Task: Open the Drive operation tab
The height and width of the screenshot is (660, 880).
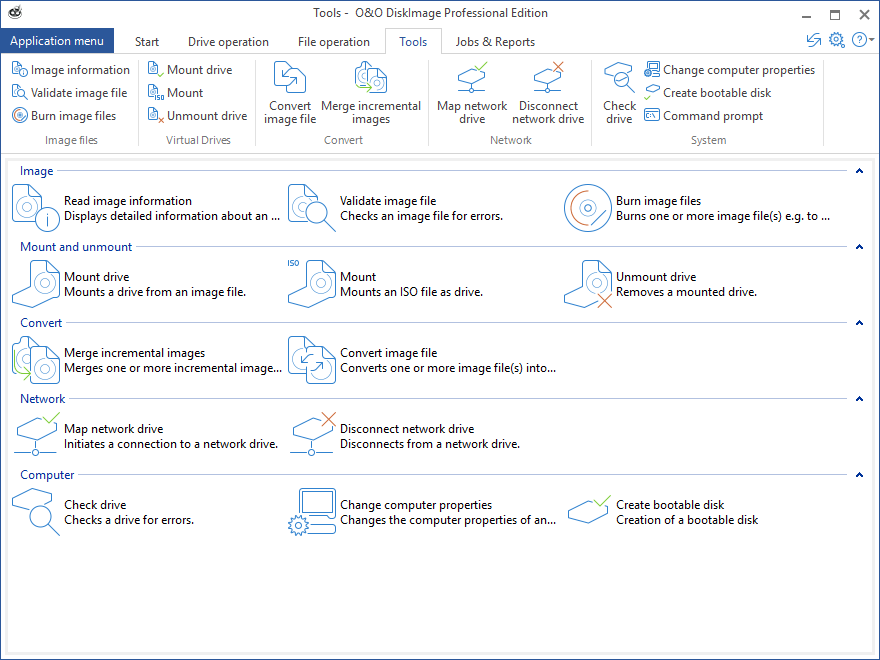Action: tap(228, 42)
